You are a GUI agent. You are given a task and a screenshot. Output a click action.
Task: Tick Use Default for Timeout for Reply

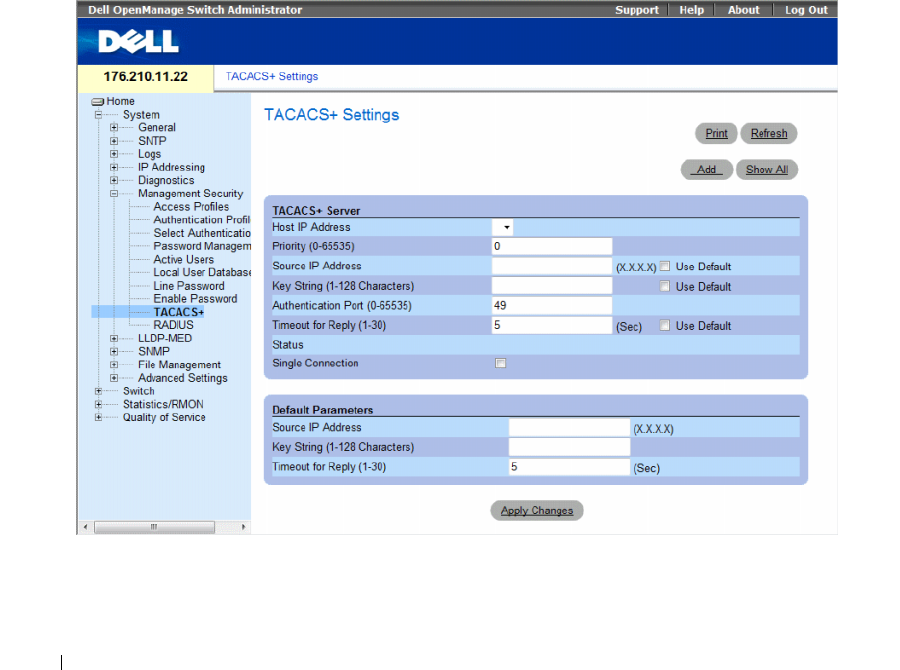click(665, 325)
